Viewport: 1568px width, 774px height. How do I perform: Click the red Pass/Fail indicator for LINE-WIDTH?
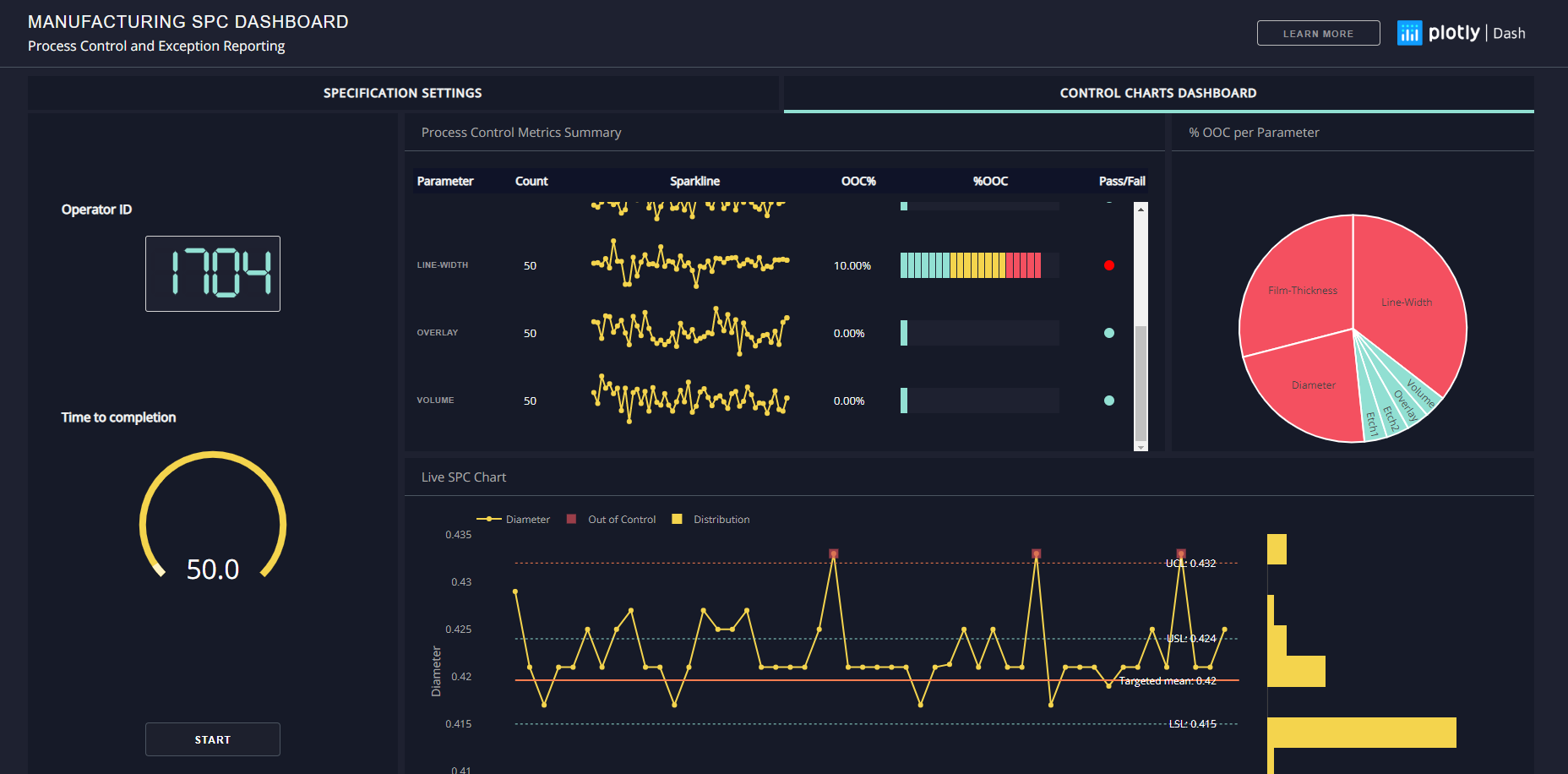pos(1108,264)
